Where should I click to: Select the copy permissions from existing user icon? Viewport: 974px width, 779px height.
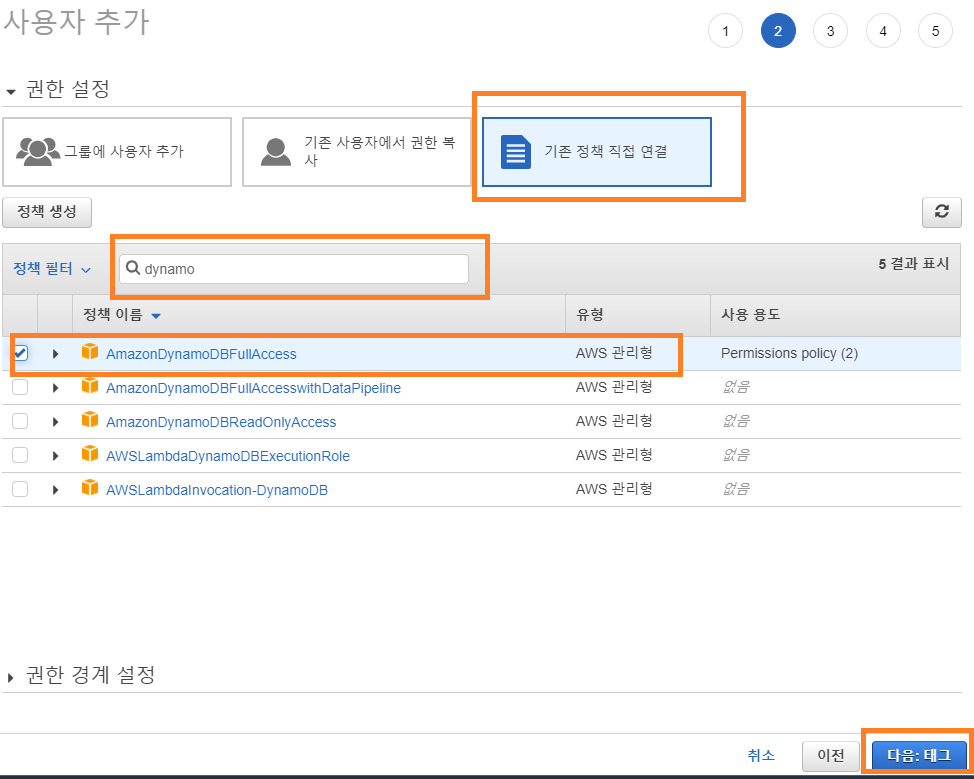click(x=275, y=151)
